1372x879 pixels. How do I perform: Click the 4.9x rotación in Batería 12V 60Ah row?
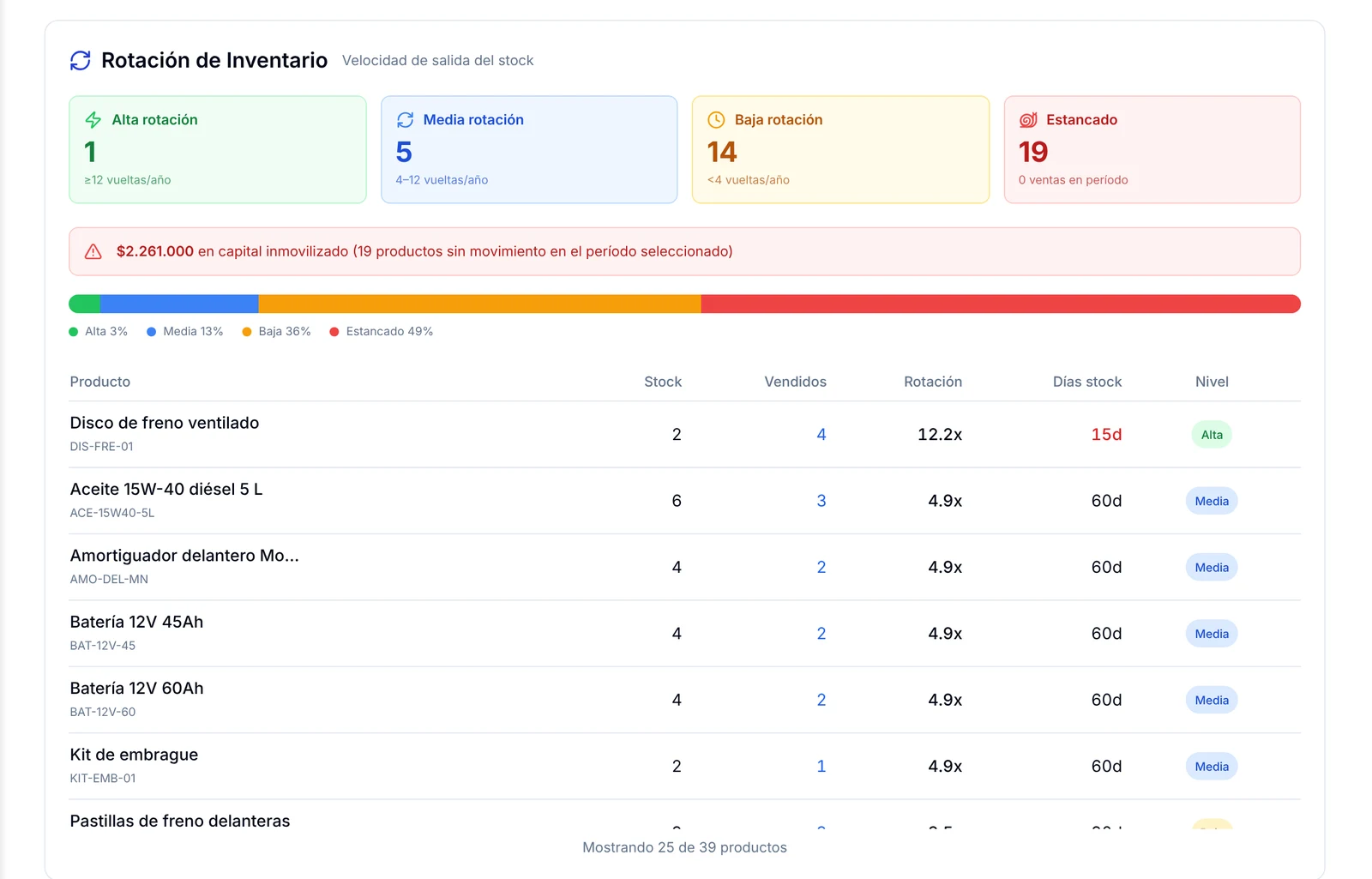point(945,701)
